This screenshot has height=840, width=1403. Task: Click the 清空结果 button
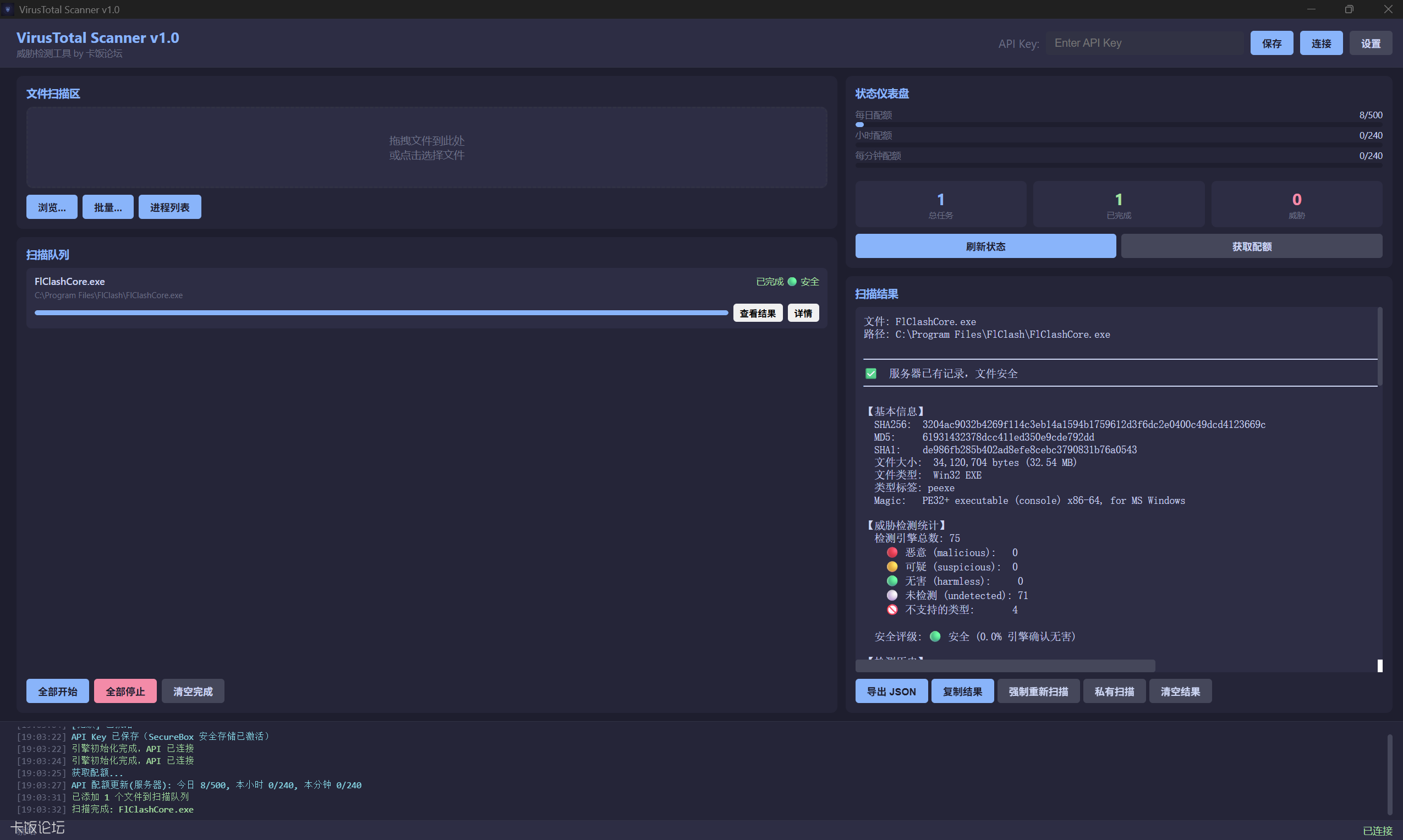point(1180,691)
